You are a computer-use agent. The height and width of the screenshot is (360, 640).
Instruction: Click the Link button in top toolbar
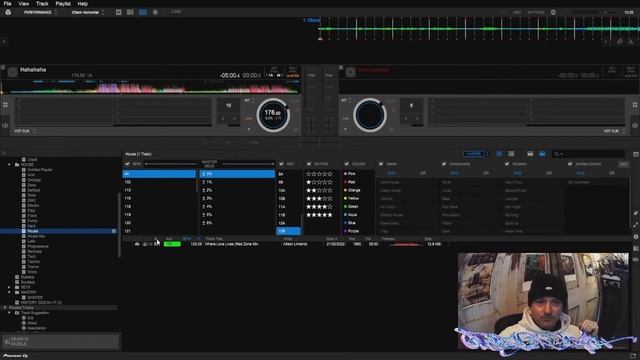(176, 12)
